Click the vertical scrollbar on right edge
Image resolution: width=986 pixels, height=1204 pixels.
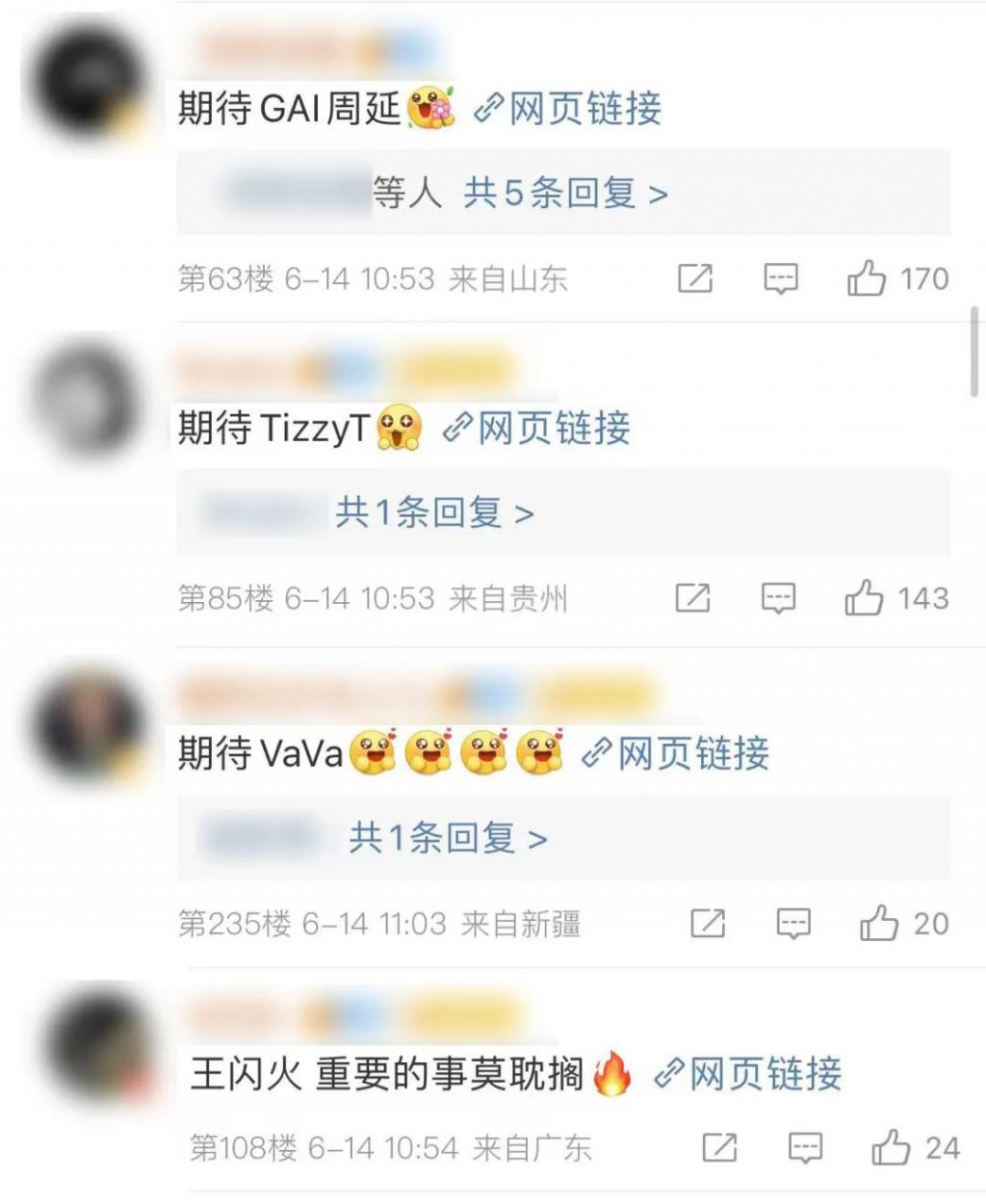pos(975,353)
